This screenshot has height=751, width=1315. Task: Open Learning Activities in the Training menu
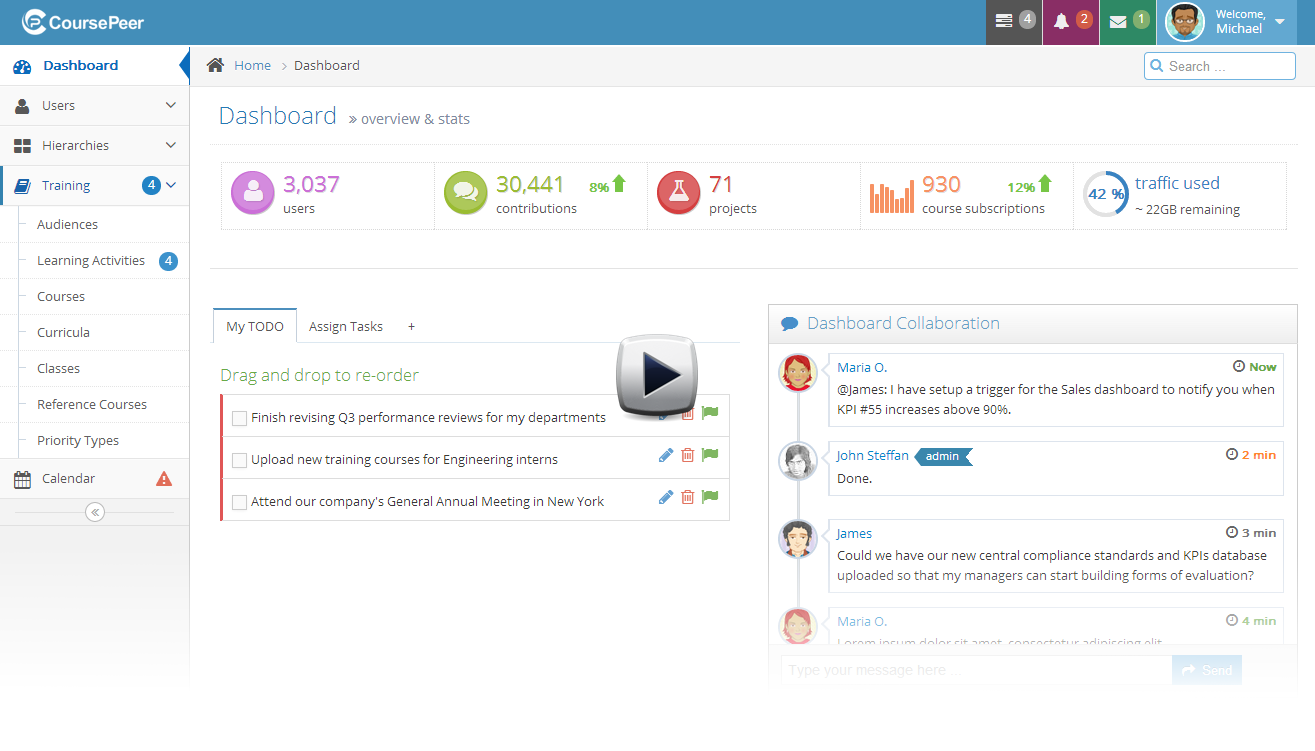91,260
